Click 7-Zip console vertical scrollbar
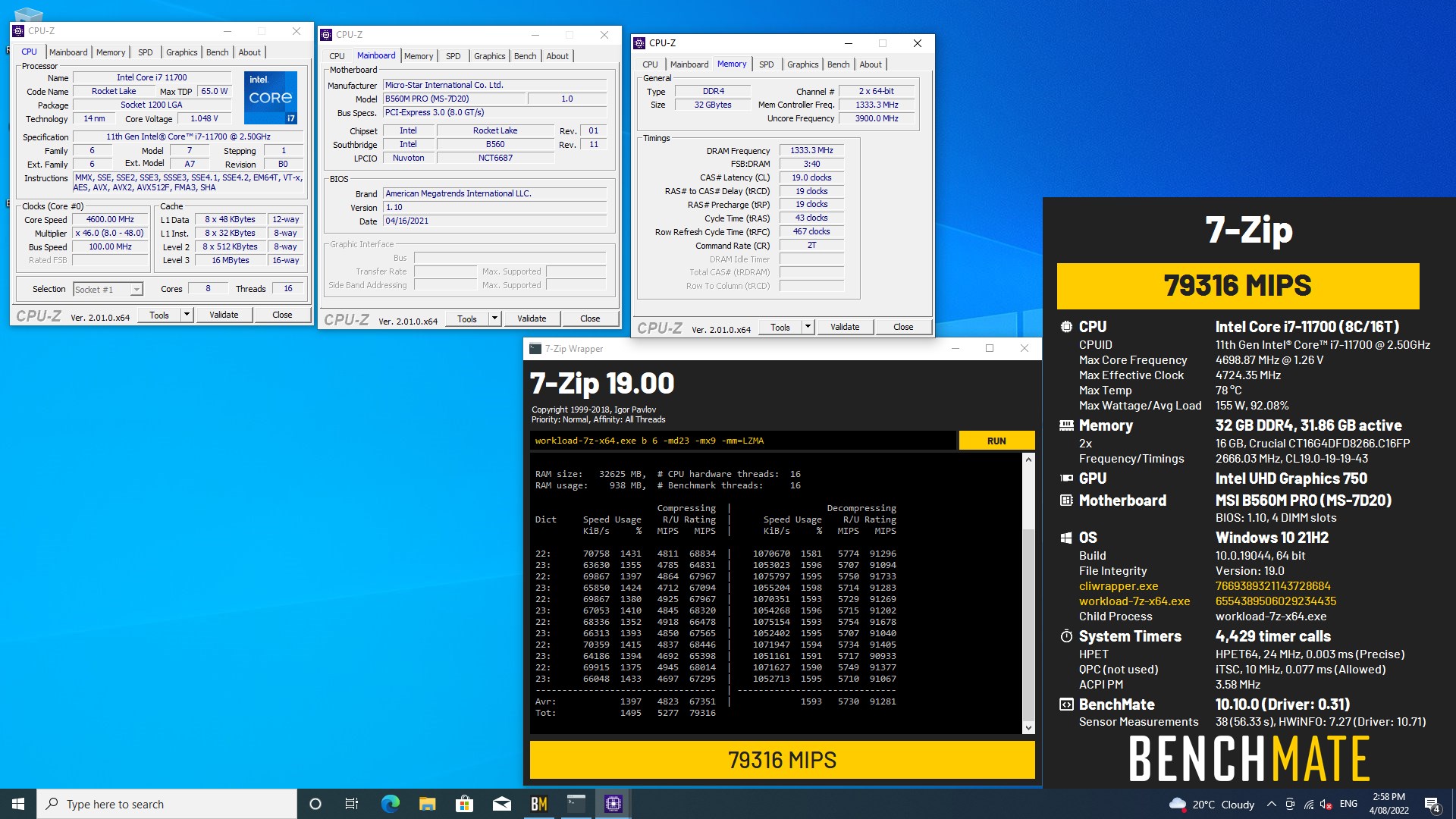Image resolution: width=1456 pixels, height=819 pixels. coord(1028,594)
